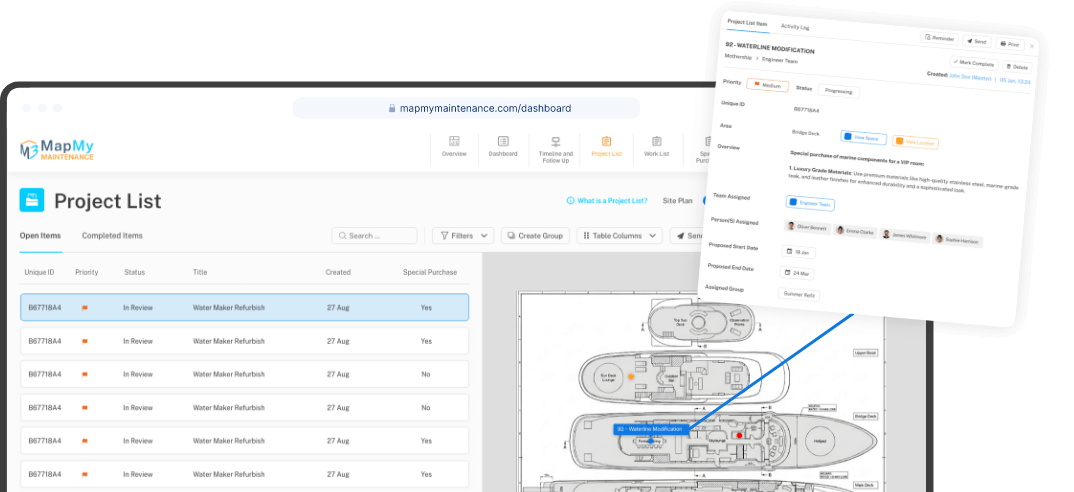The height and width of the screenshot is (492, 1074).
Task: Open the 'What is a Project List?' link
Action: click(607, 201)
